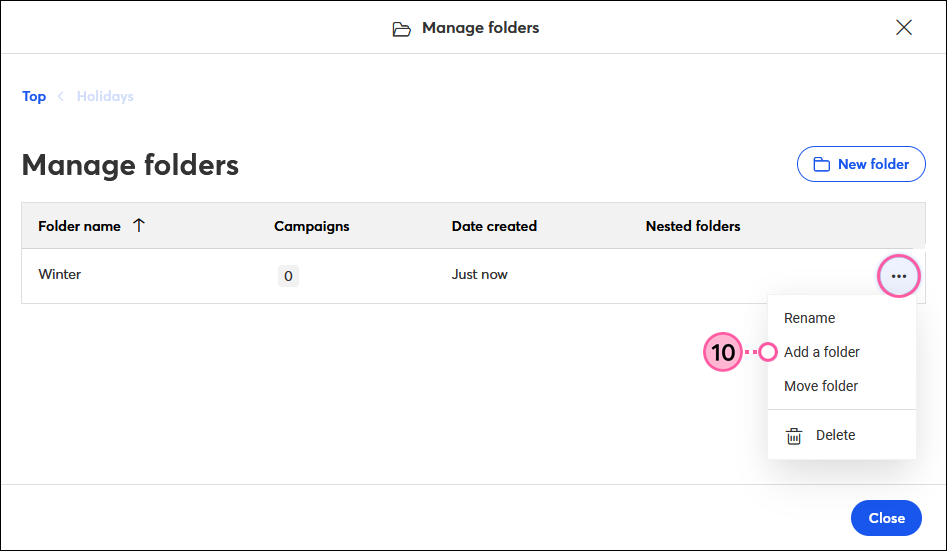947x551 pixels.
Task: Click the Folder name column header
Action: tap(79, 226)
